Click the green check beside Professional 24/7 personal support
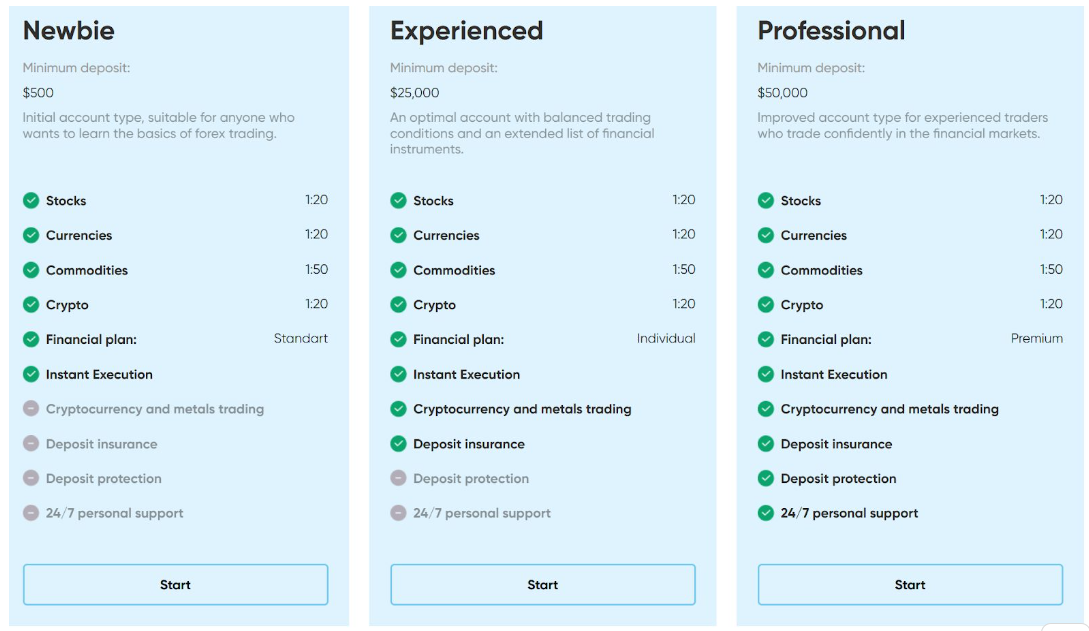The image size is (1089, 631). tap(765, 513)
